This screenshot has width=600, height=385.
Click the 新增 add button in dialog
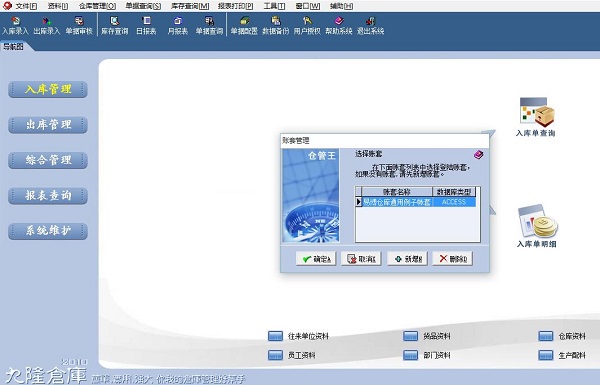point(408,259)
